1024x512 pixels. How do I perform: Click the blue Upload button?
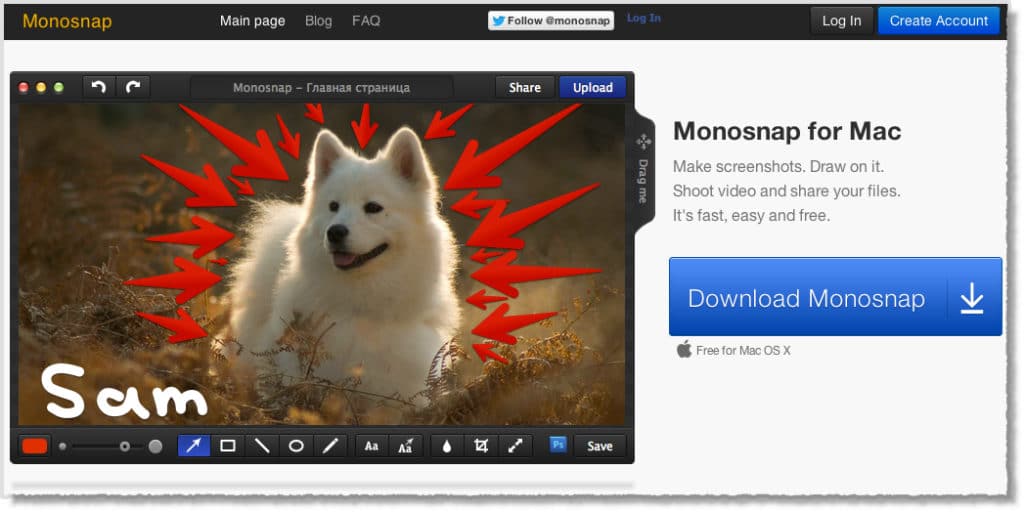[x=593, y=88]
